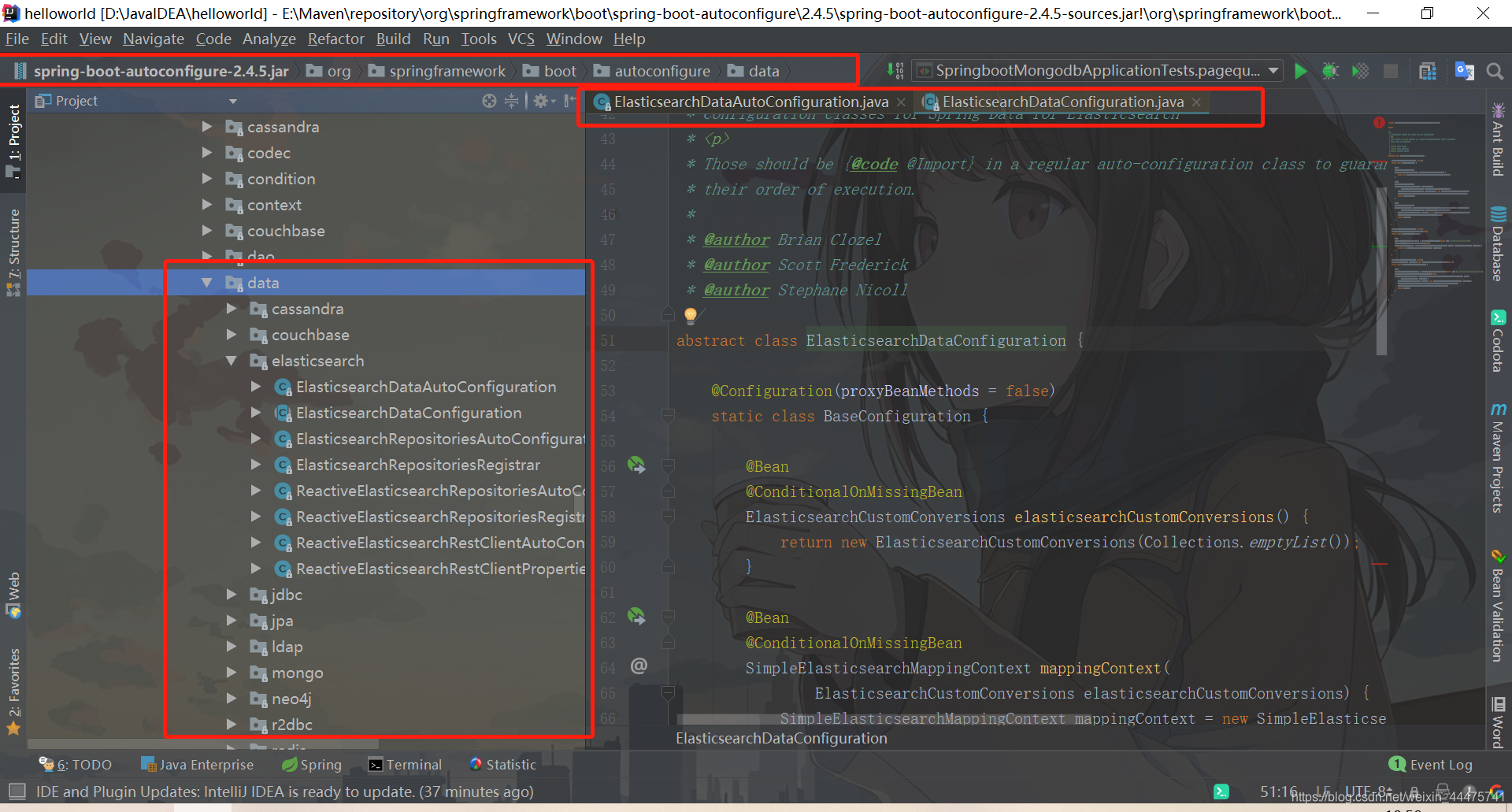Start debugging with the bug icon
The height and width of the screenshot is (812, 1512).
click(1330, 71)
